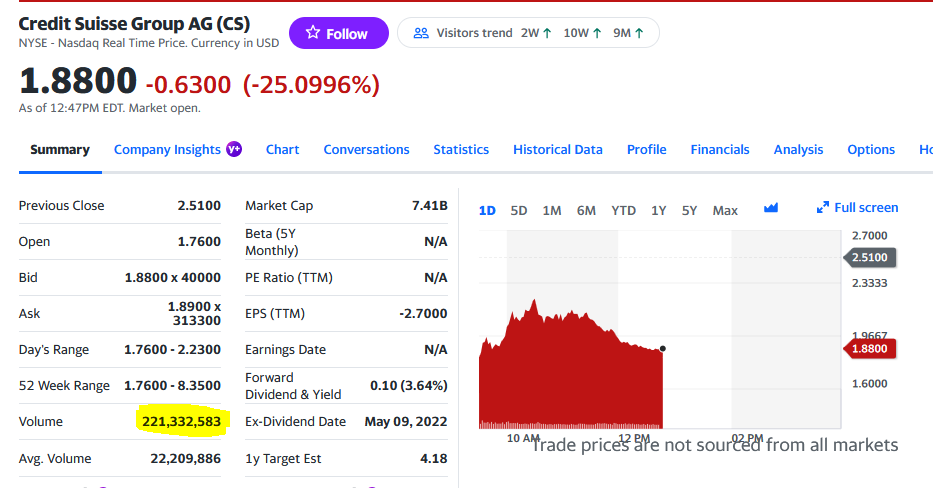Select the 1D chart range

[487, 211]
